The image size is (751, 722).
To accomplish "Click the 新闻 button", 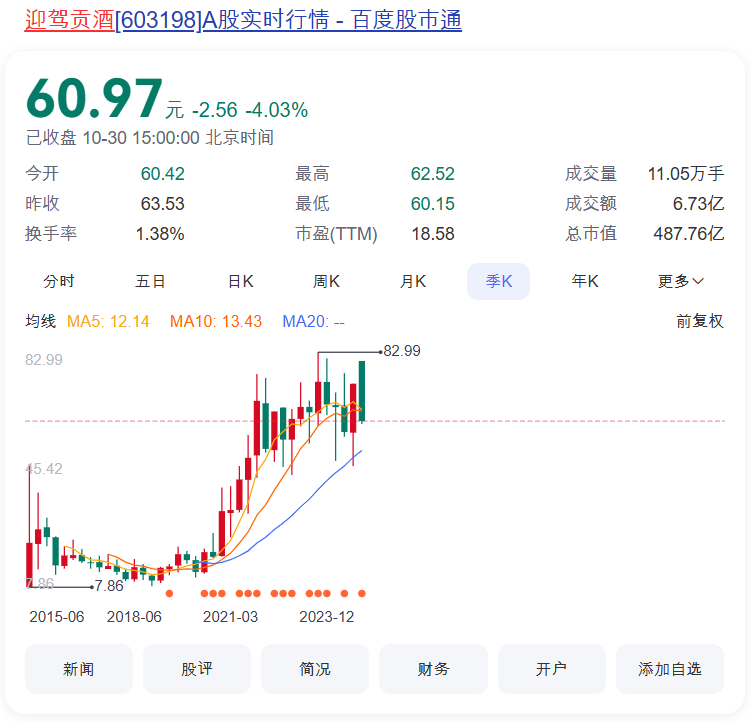I will pos(79,669).
